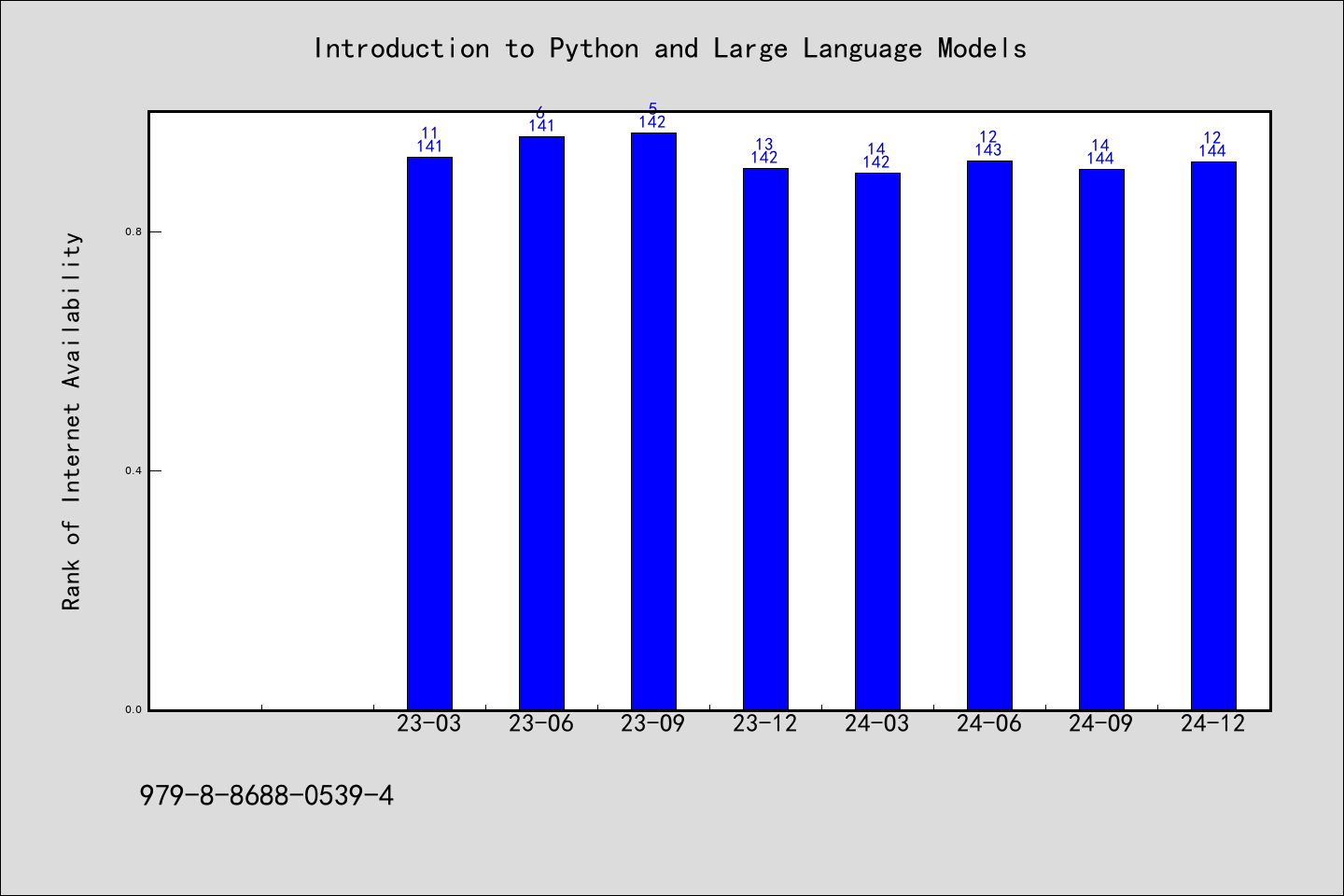Click the x-axis label 24-12
This screenshot has height=896, width=1344.
click(x=1213, y=724)
